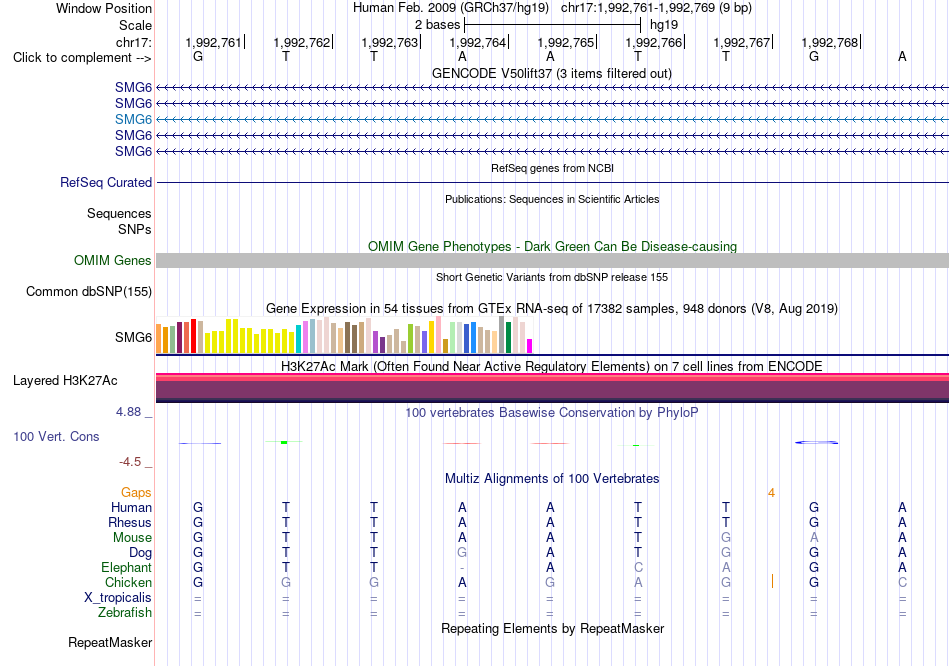The image size is (950, 666).
Task: Click the gray A in Mouse row
Action: (x=814, y=538)
